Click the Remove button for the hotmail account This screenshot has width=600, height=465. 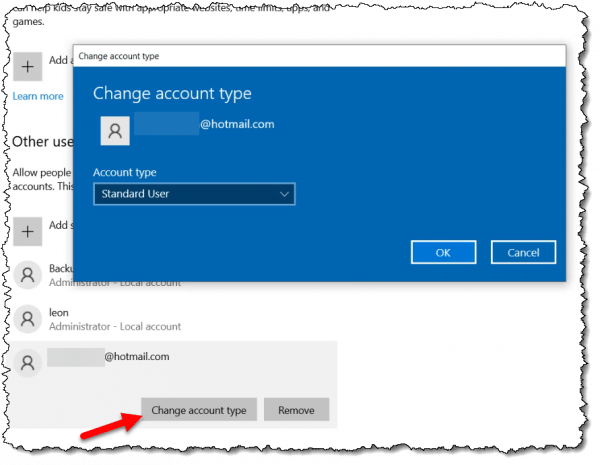296,410
